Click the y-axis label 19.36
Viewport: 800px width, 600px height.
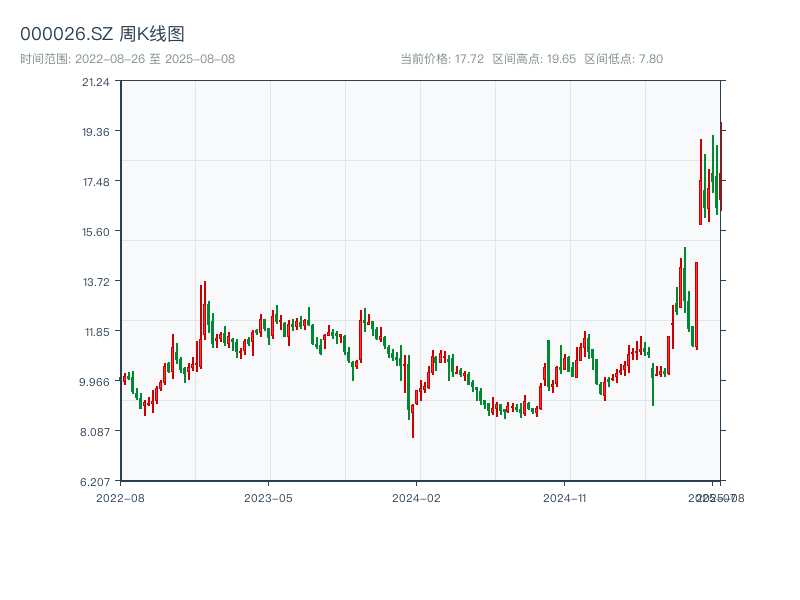click(x=96, y=132)
